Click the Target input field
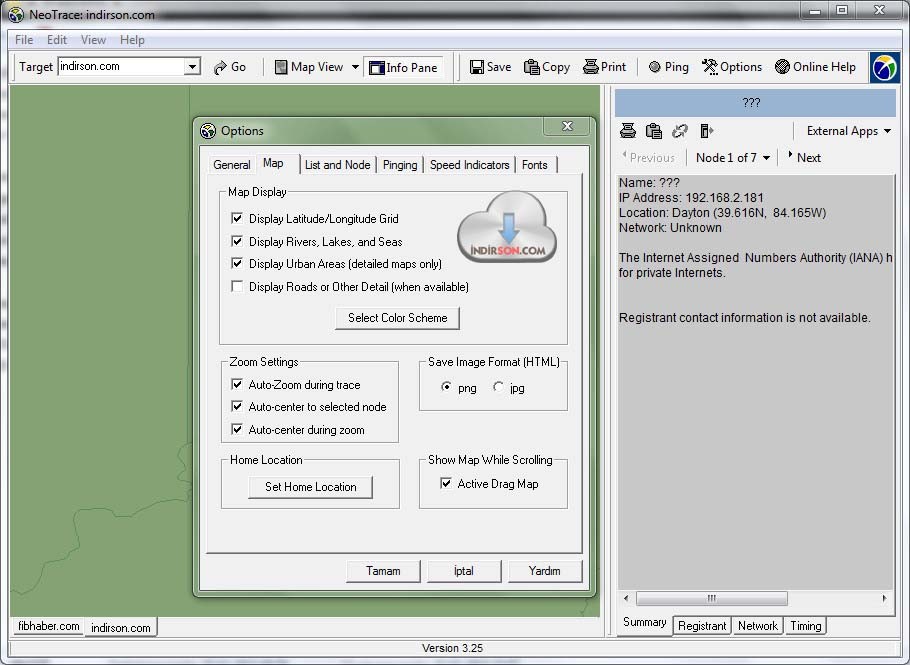910x665 pixels. point(121,67)
